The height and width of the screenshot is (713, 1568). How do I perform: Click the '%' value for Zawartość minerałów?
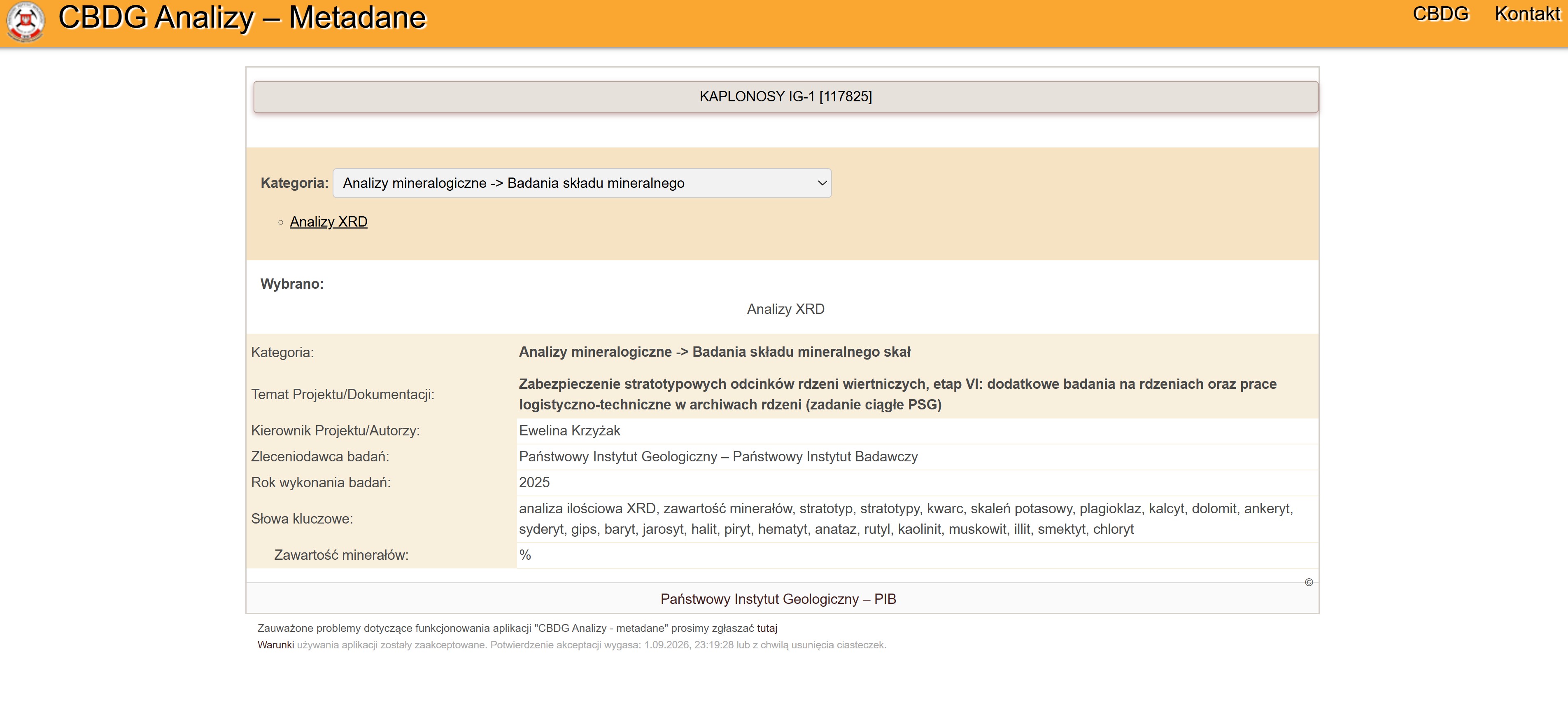point(525,555)
